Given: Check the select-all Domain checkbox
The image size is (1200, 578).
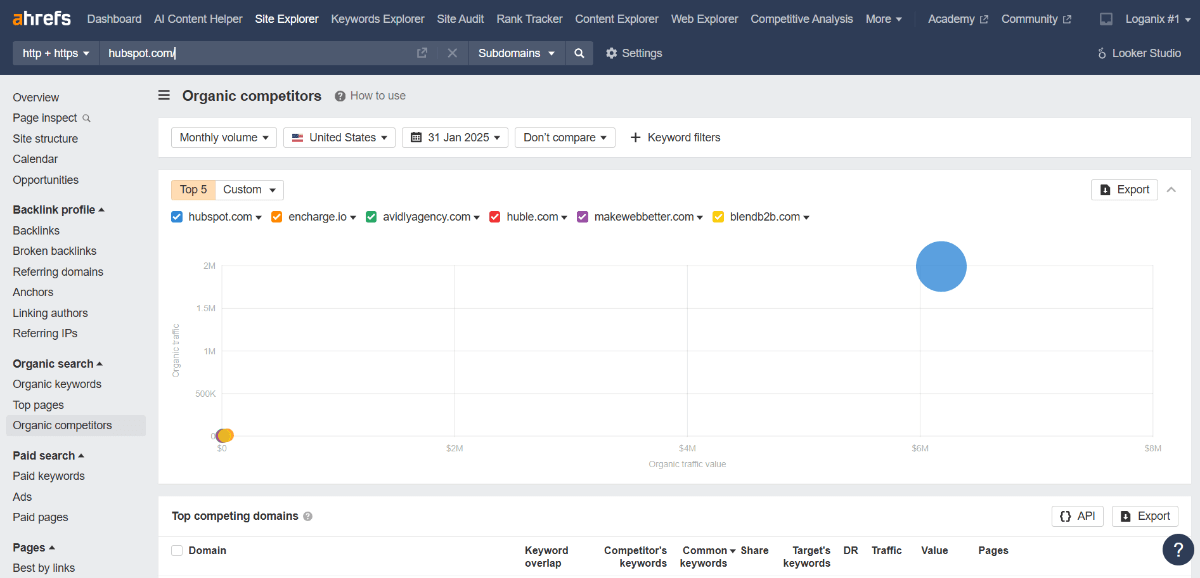Looking at the screenshot, I should point(177,550).
